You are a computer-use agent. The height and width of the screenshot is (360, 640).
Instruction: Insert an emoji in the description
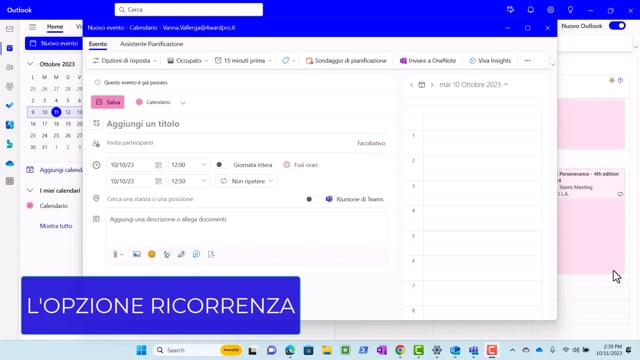[152, 254]
